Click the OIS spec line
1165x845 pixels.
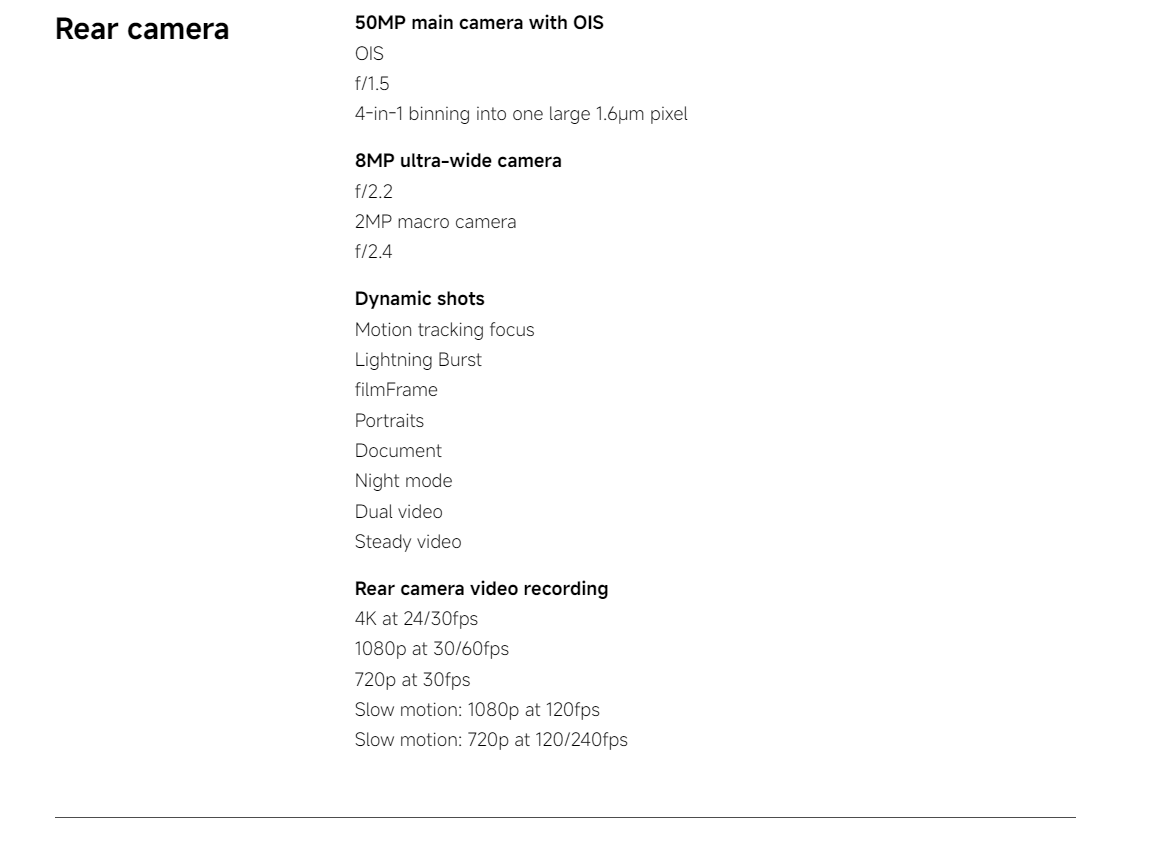(369, 54)
